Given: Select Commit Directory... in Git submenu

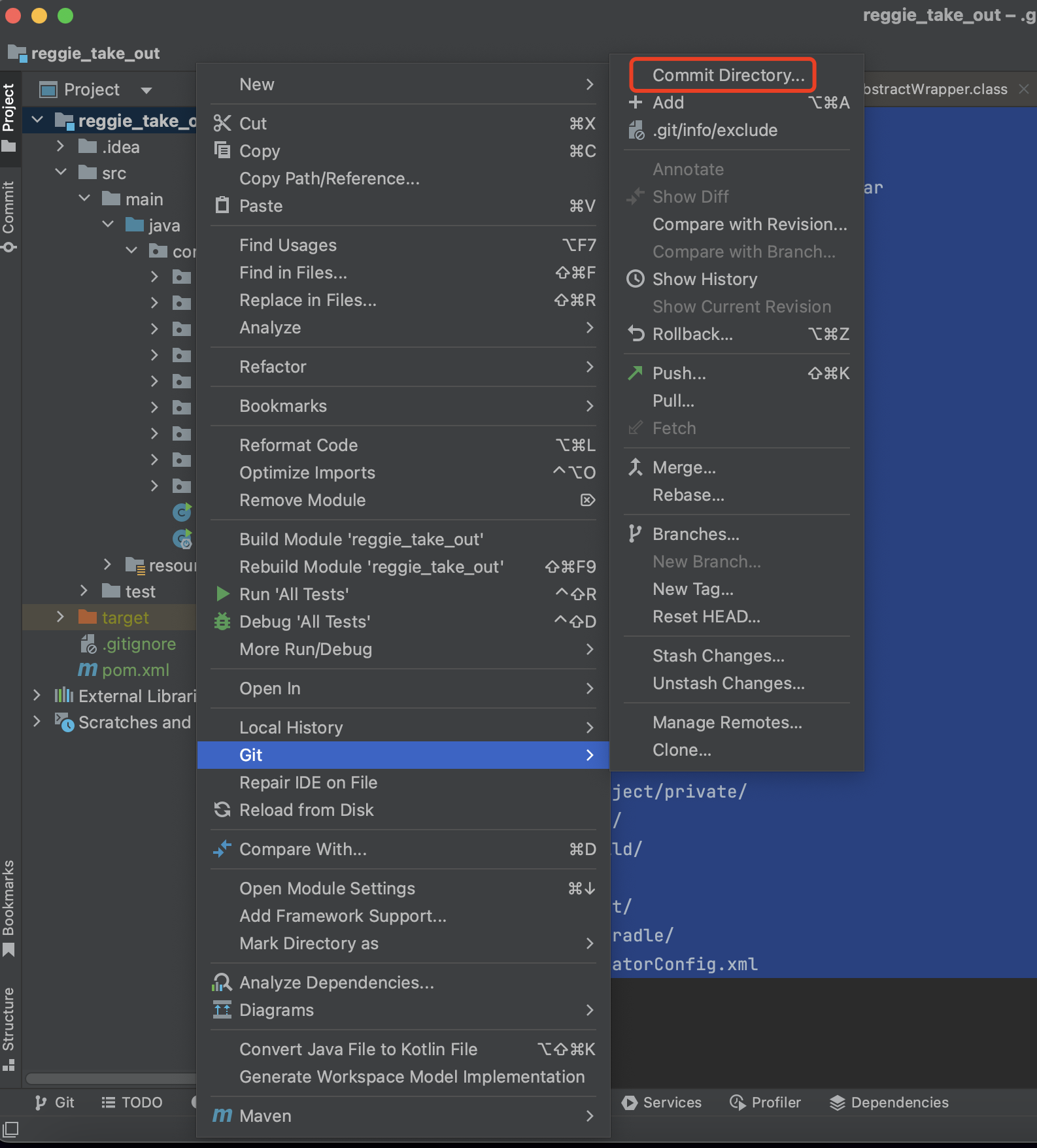Looking at the screenshot, I should [728, 75].
